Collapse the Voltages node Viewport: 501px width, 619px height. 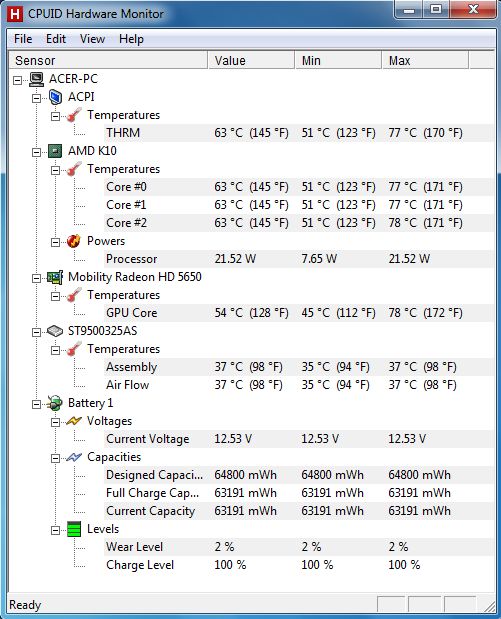pos(55,422)
